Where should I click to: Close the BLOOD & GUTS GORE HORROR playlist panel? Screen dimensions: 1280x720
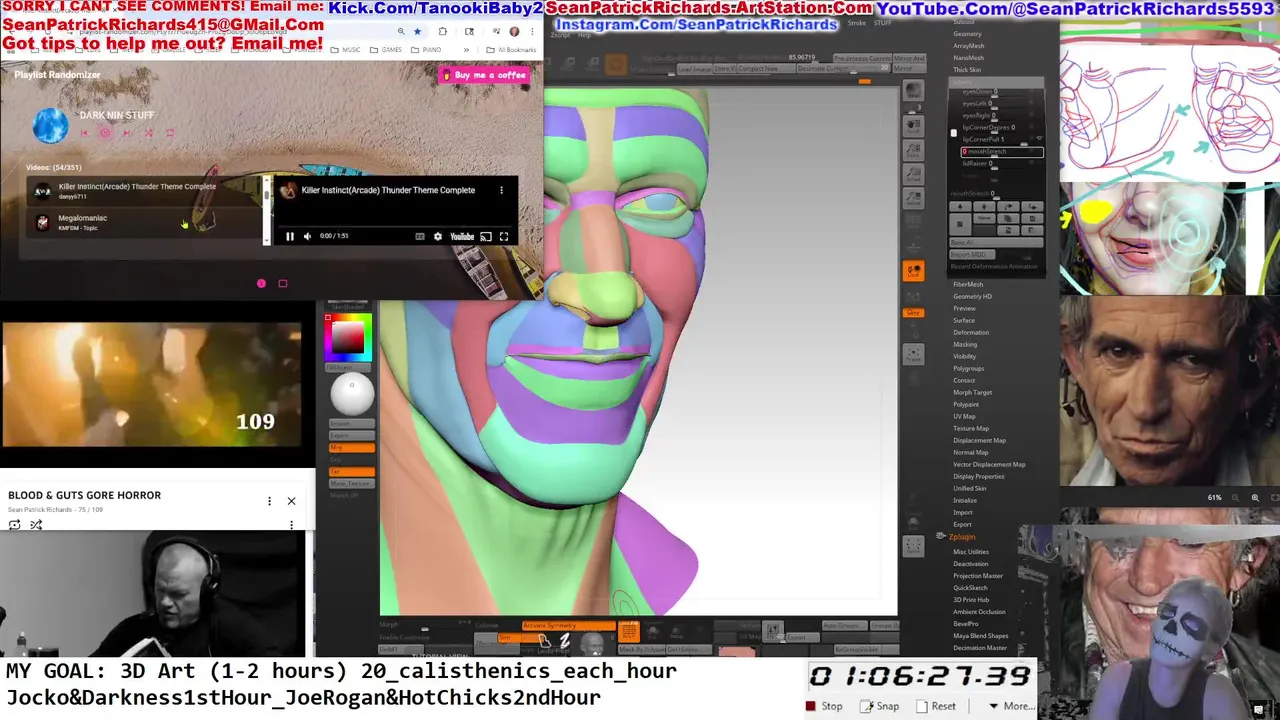(291, 501)
